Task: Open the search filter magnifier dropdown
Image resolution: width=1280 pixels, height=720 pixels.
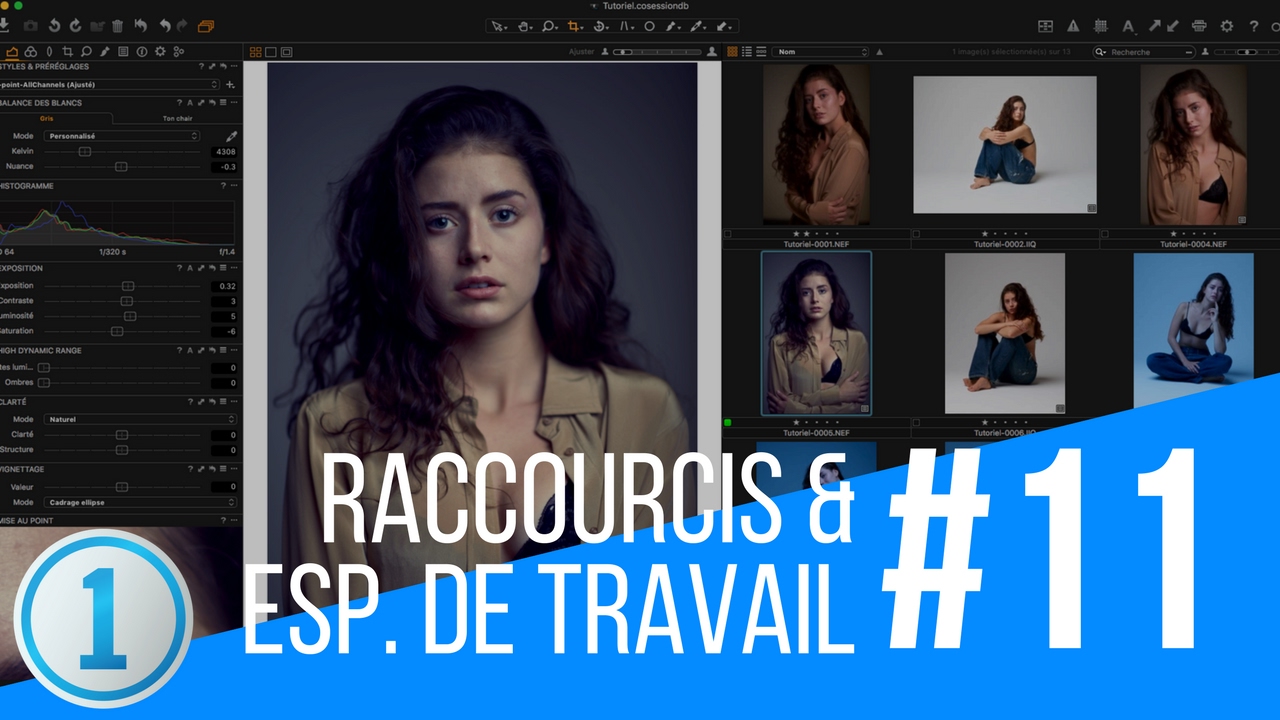Action: tap(1101, 52)
